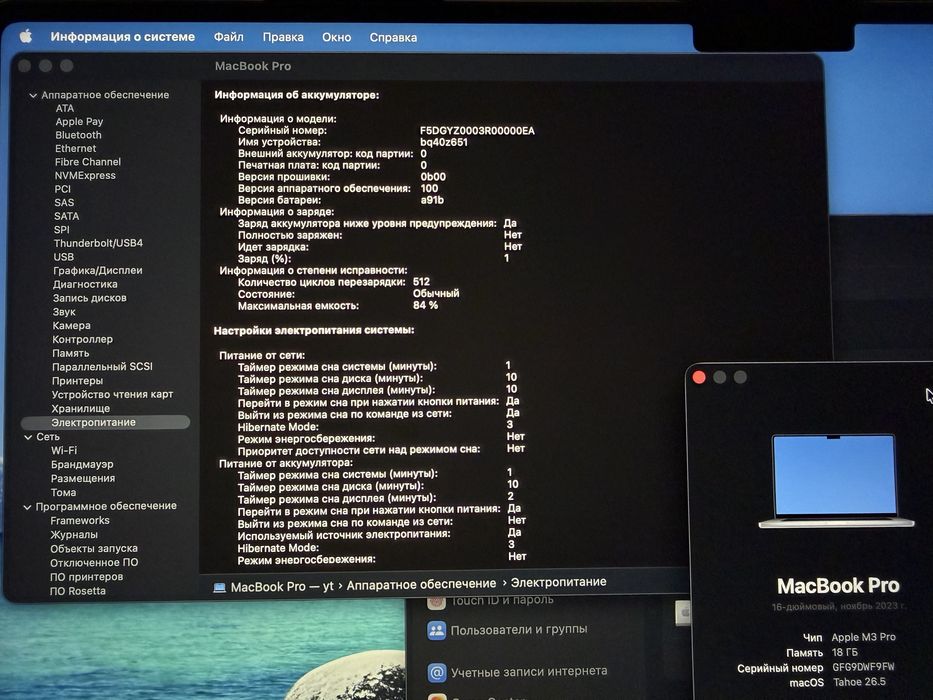
Task: Click the device name bq40z651
Action: [444, 142]
